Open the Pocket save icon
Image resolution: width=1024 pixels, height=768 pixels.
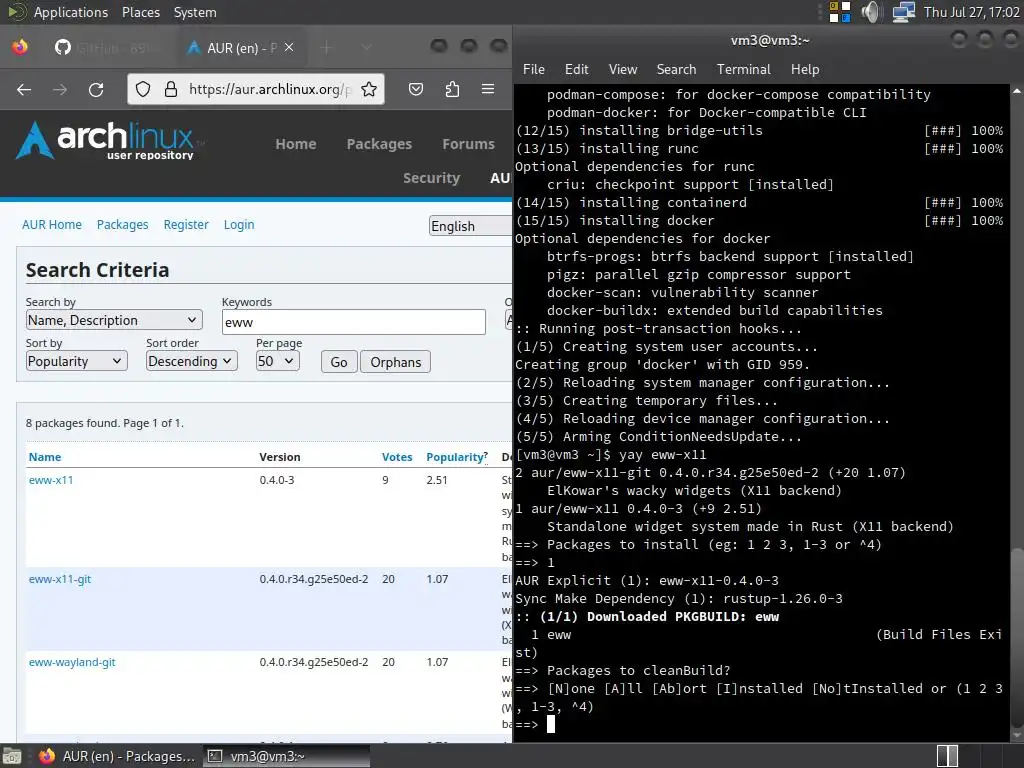[416, 89]
